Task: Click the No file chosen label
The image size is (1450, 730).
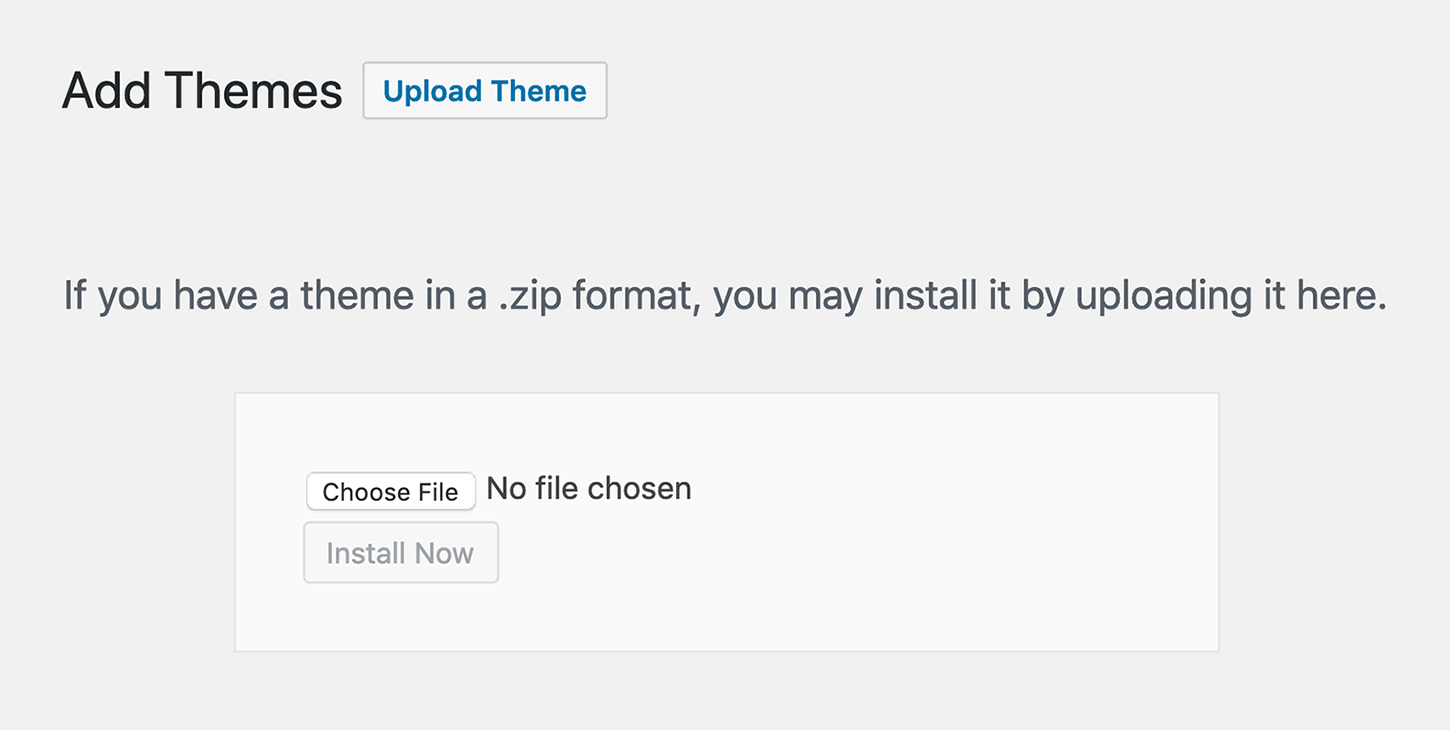Action: click(588, 488)
